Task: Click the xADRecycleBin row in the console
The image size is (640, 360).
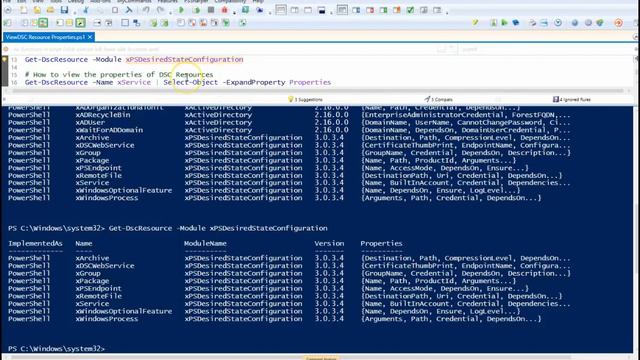Action: point(289,115)
